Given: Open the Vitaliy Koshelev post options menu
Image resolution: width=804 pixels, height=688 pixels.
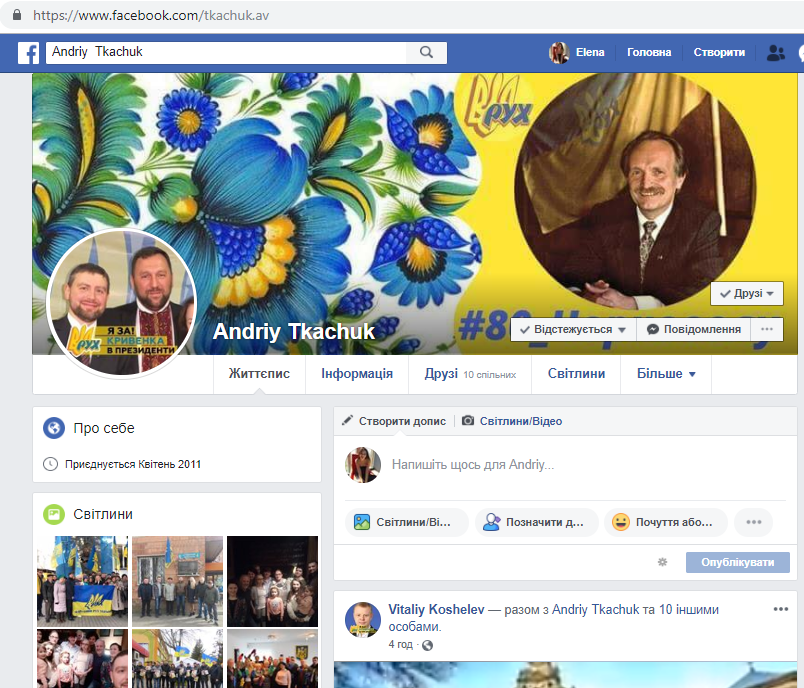Looking at the screenshot, I should (x=780, y=609).
